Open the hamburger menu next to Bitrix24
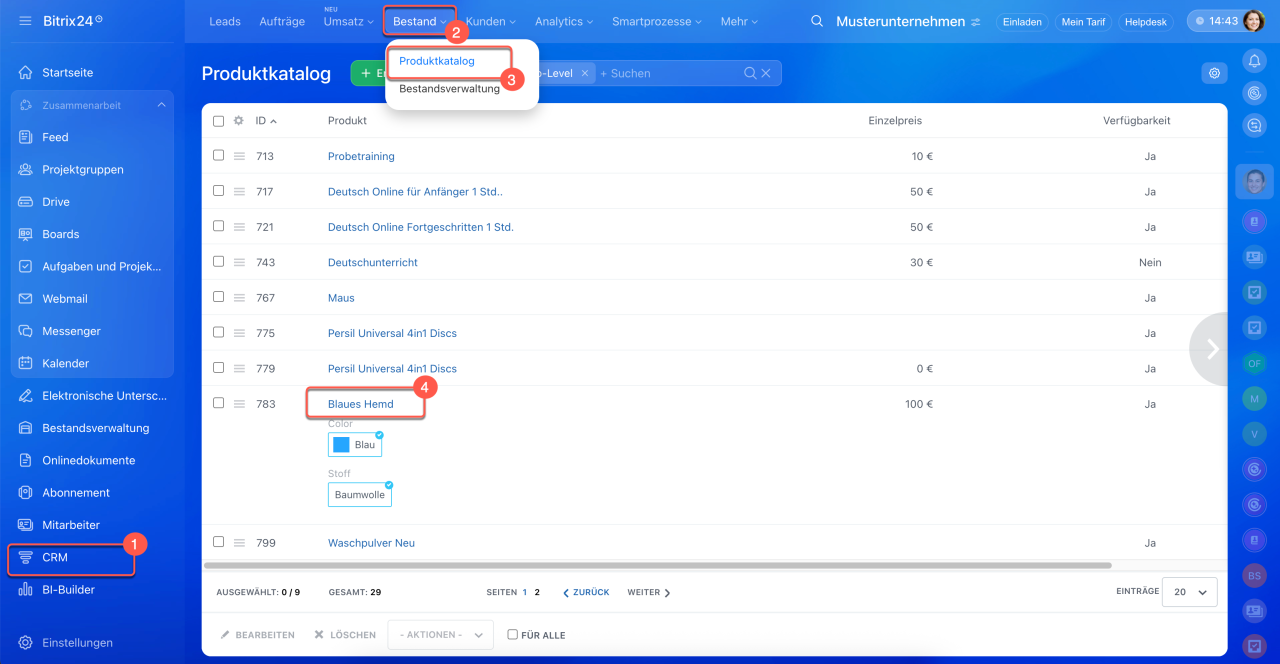Viewport: 1280px width, 664px height. (25, 21)
